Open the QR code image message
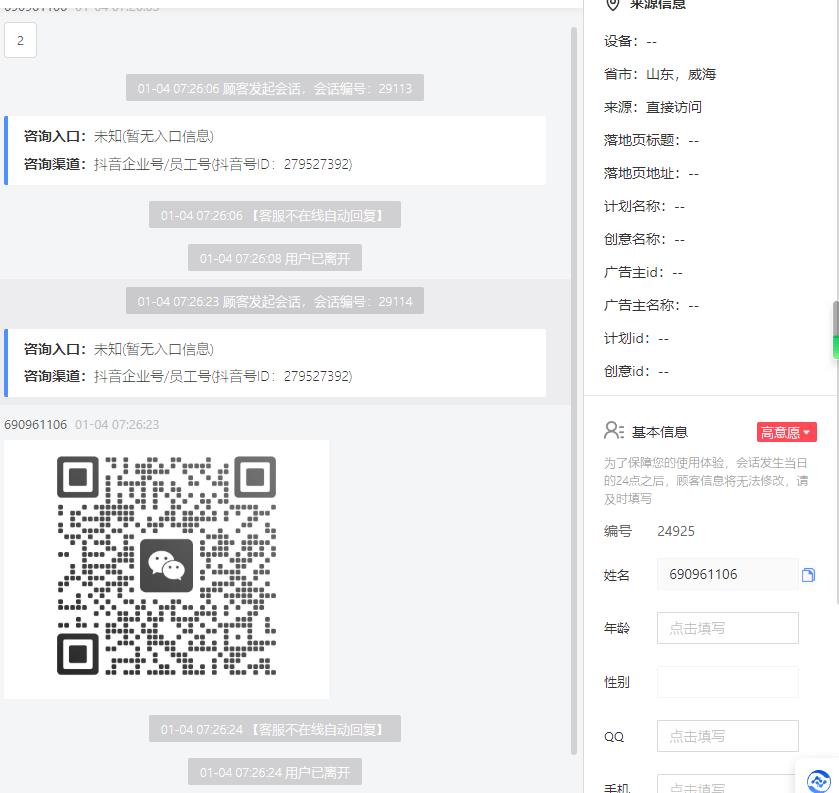The height and width of the screenshot is (793, 839). (x=166, y=569)
